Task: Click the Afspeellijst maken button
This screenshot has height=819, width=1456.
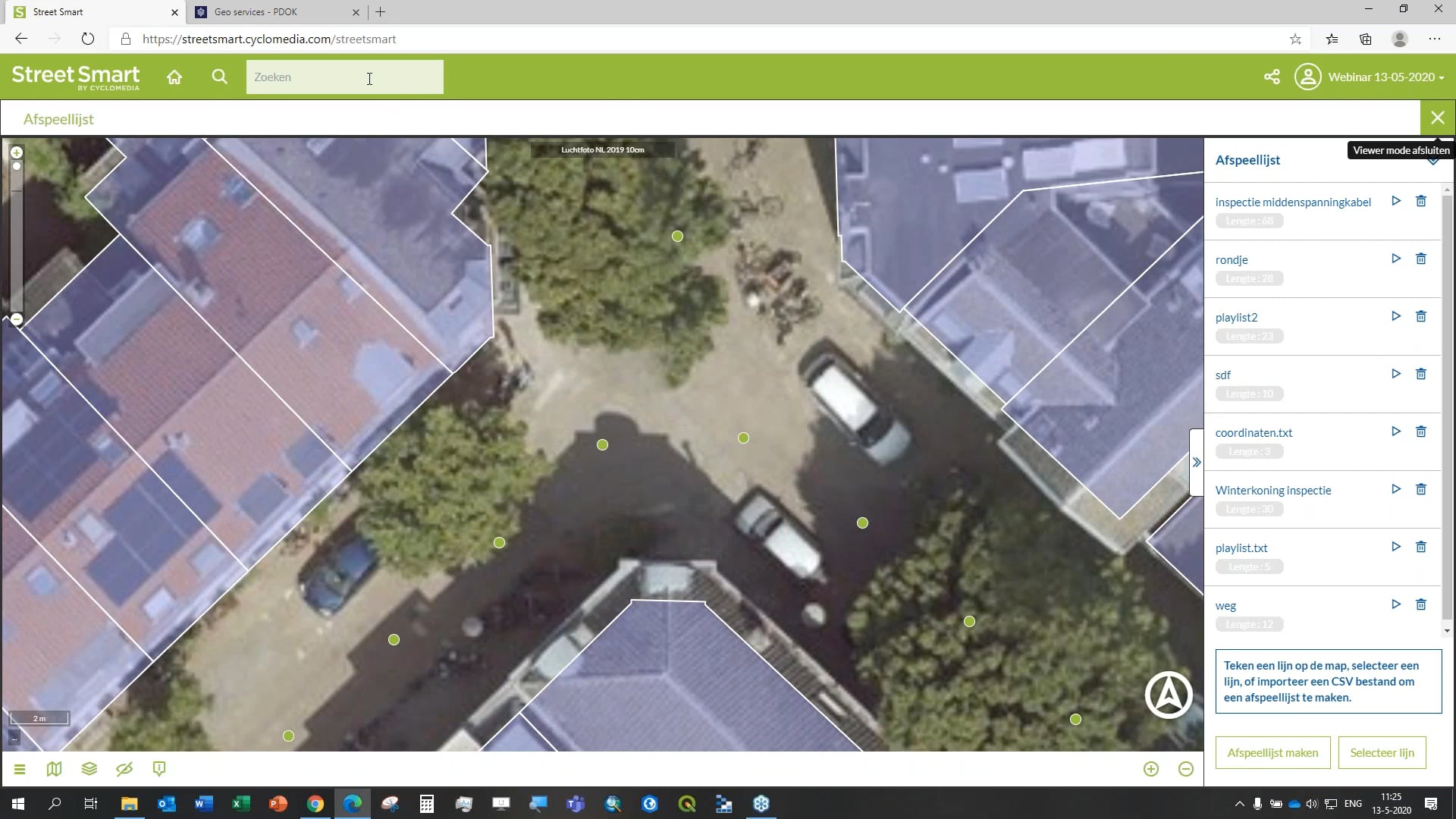Action: tap(1272, 752)
